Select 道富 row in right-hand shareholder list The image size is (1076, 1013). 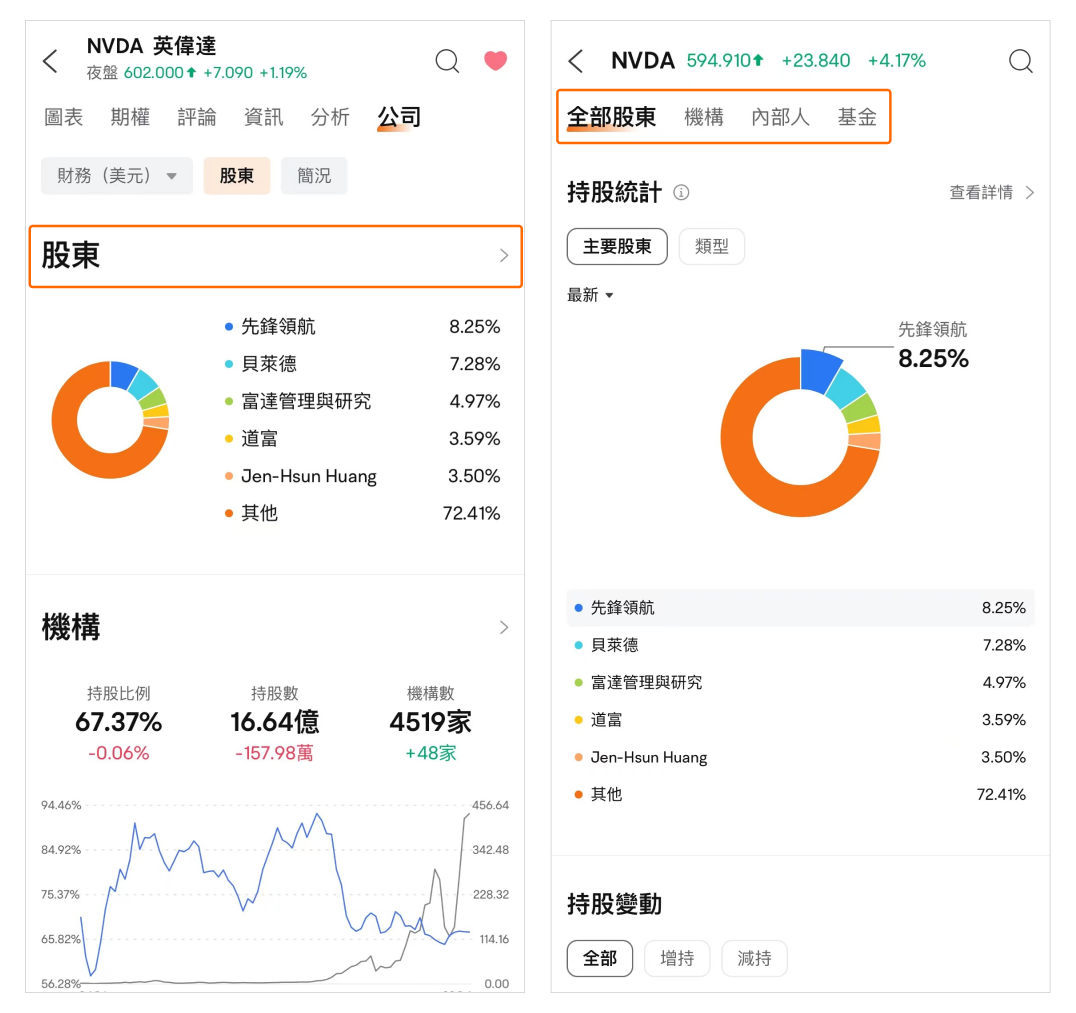coord(800,720)
